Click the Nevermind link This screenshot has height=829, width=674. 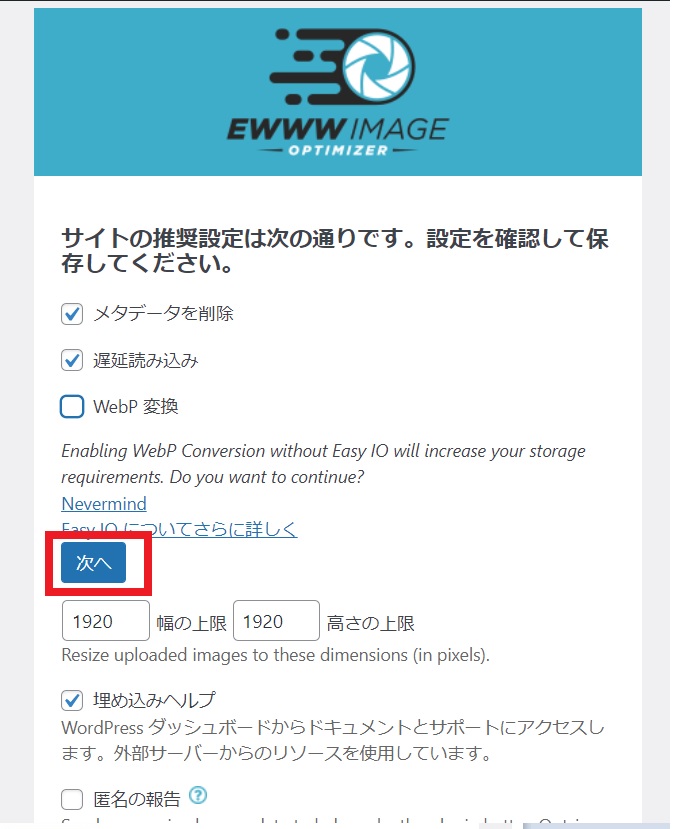pyautogui.click(x=104, y=504)
